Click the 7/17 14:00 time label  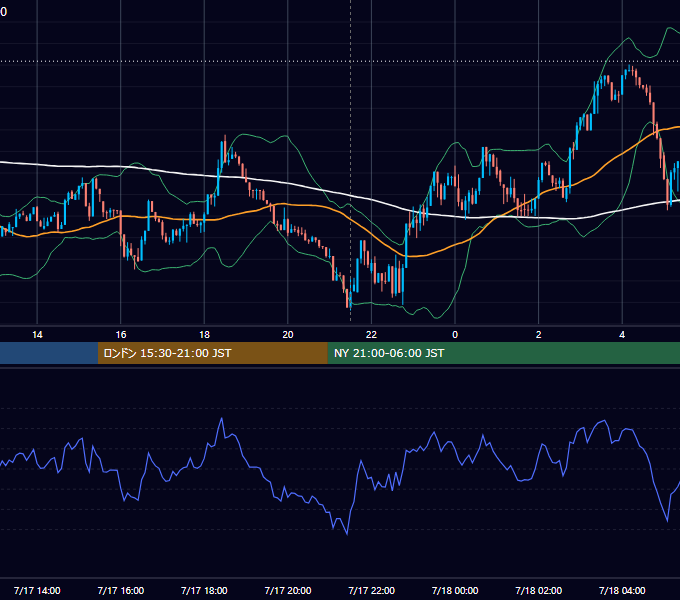(37, 590)
